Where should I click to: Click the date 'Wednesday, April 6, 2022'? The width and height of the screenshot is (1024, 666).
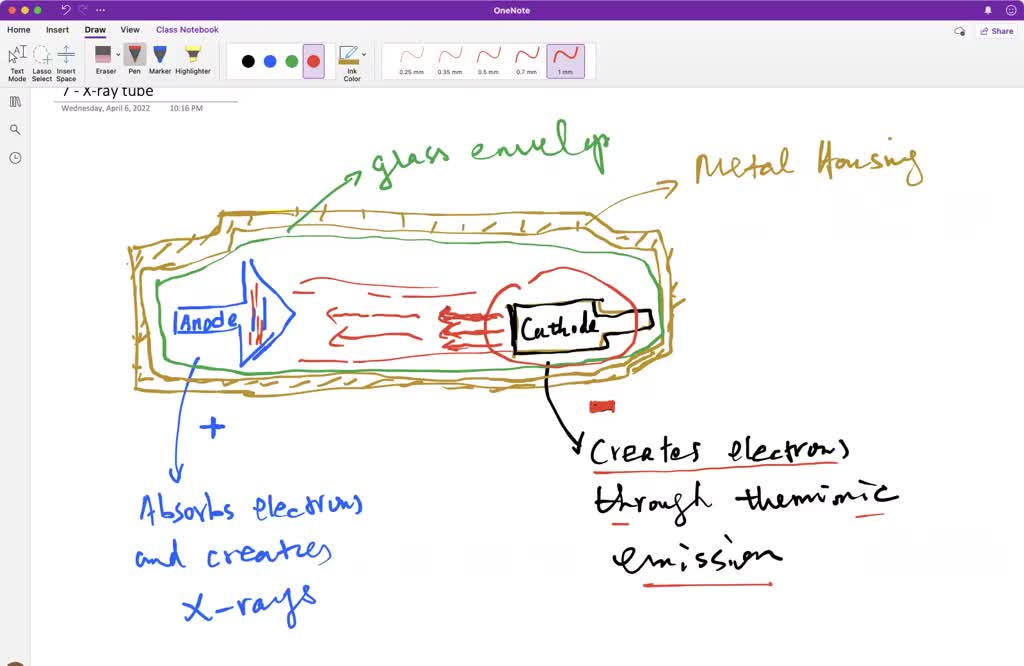click(x=106, y=108)
